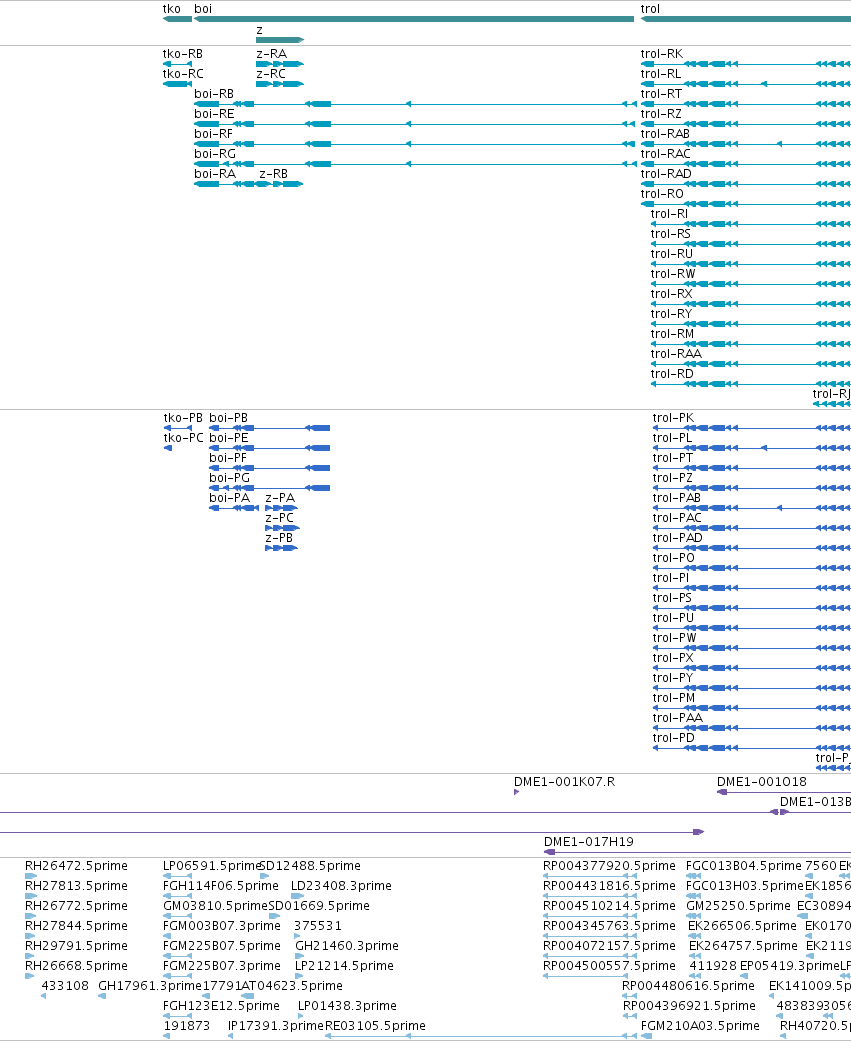Open the tko-RB transcript label
This screenshot has height=1041, width=851.
[183, 54]
